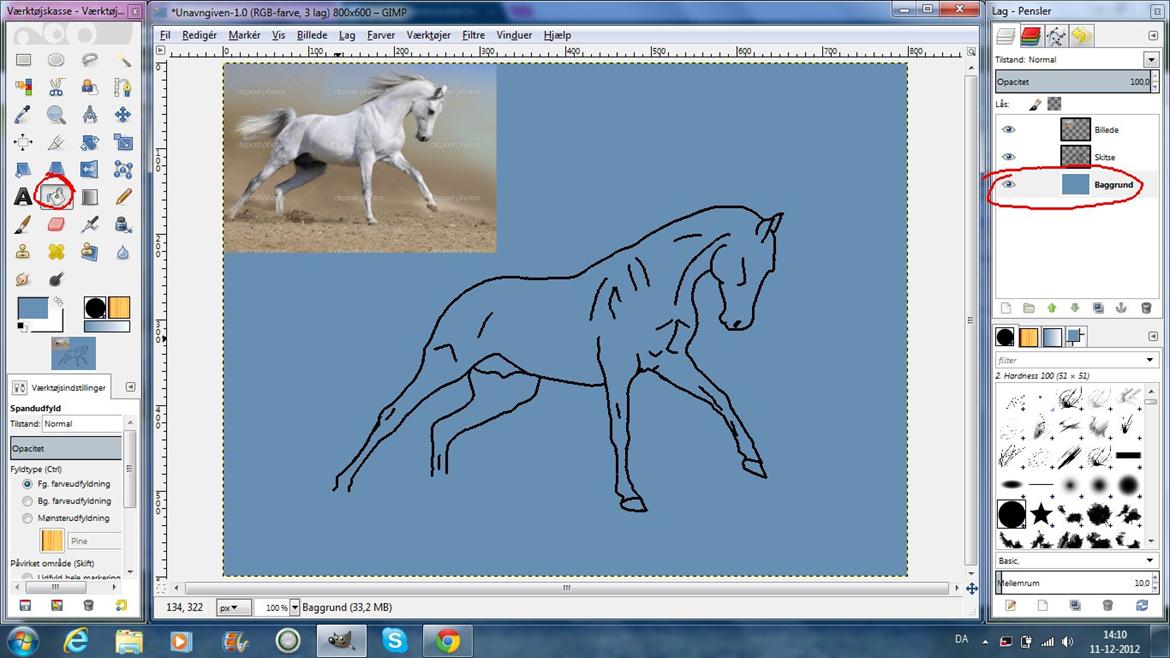Open Google Chrome from the taskbar
This screenshot has height=658, width=1170.
point(447,640)
